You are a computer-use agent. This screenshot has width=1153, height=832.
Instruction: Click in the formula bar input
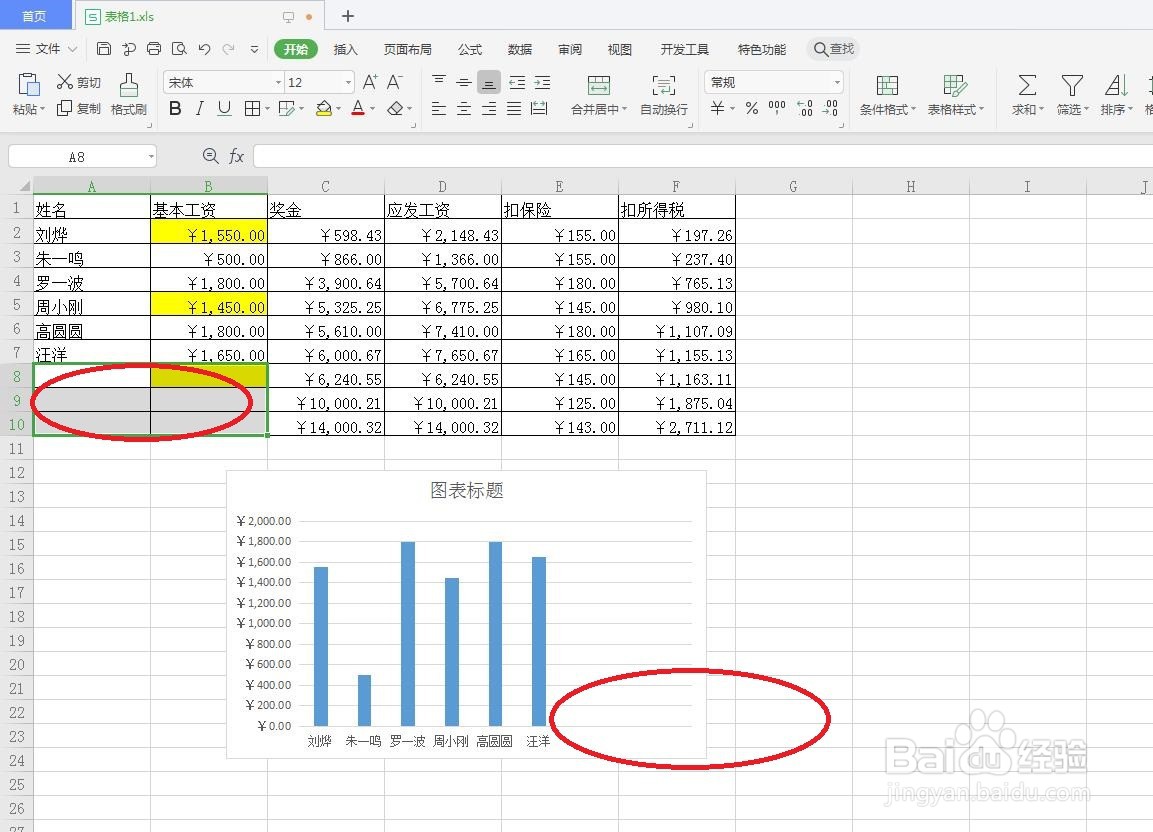point(703,156)
